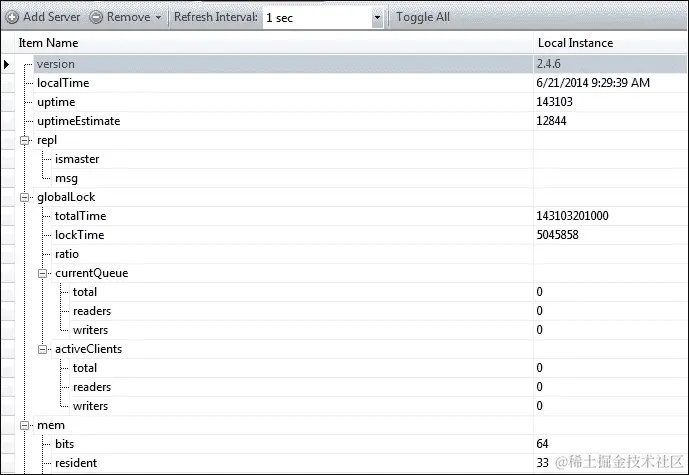Click the repl node label
689x475 pixels.
click(x=47, y=140)
